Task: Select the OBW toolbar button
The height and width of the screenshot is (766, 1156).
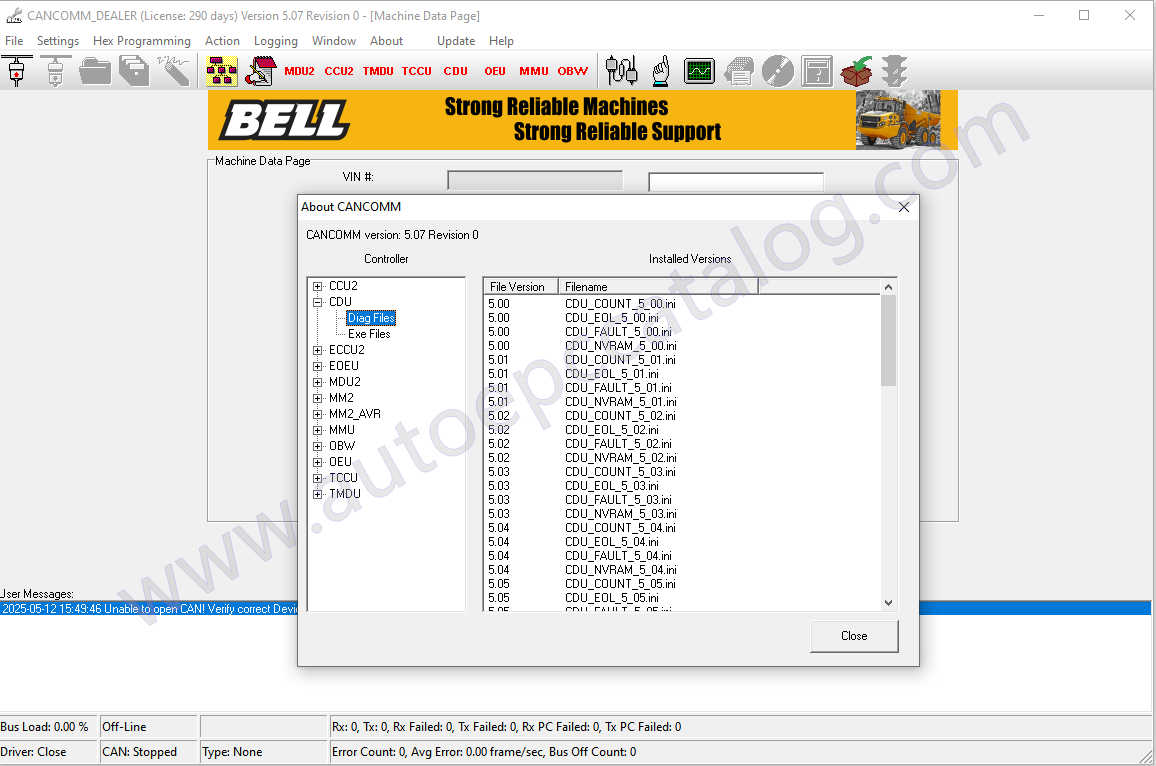Action: click(573, 72)
